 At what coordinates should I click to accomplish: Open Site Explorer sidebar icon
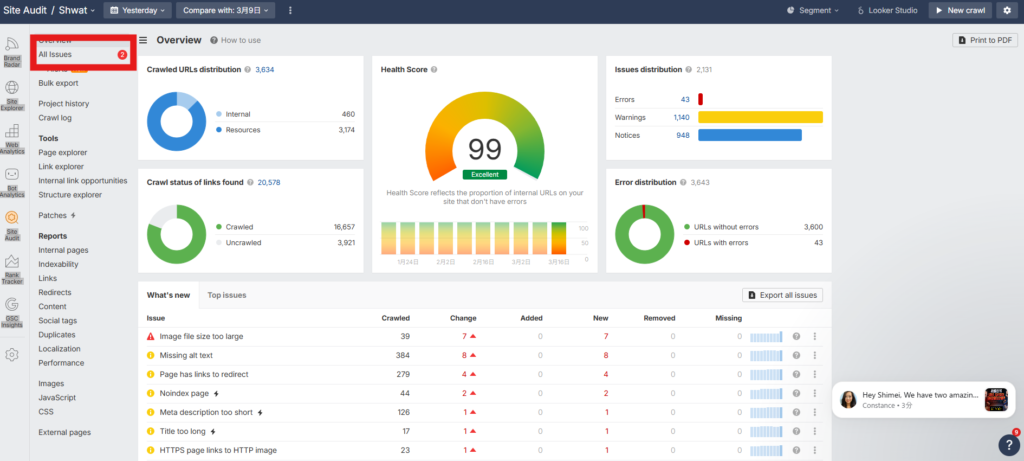[x=13, y=93]
